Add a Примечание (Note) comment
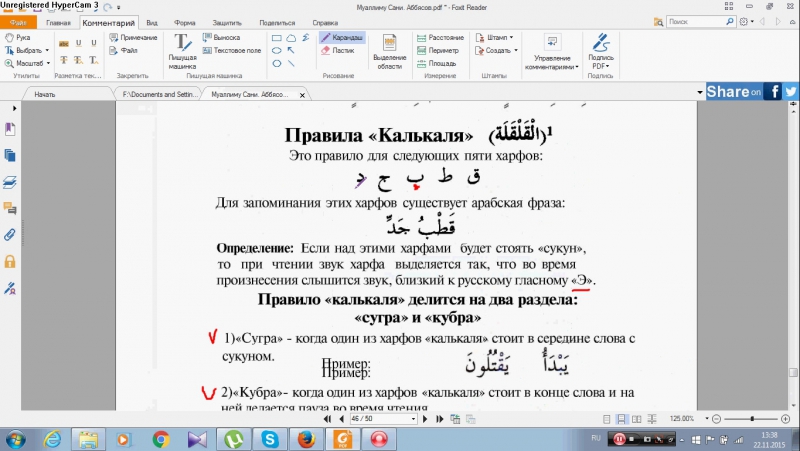This screenshot has height=451, width=800. coord(133,37)
